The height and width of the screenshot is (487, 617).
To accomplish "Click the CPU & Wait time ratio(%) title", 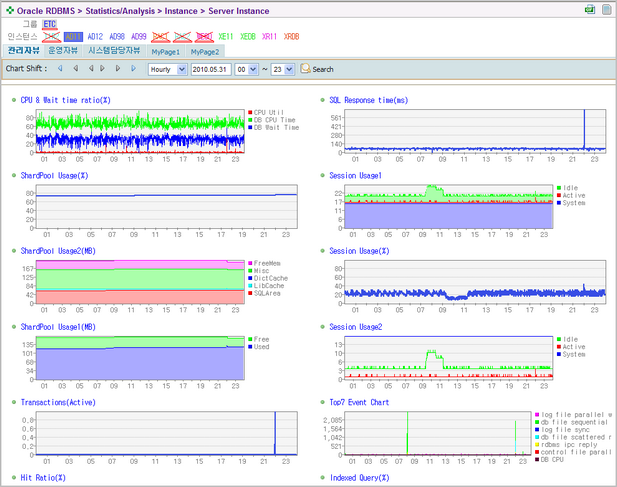I will [65, 100].
